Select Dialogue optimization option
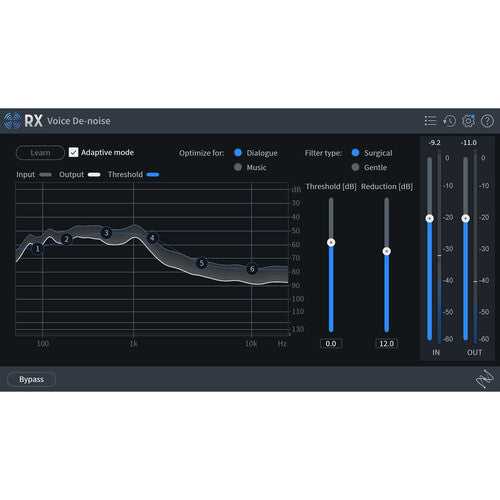 tap(238, 153)
